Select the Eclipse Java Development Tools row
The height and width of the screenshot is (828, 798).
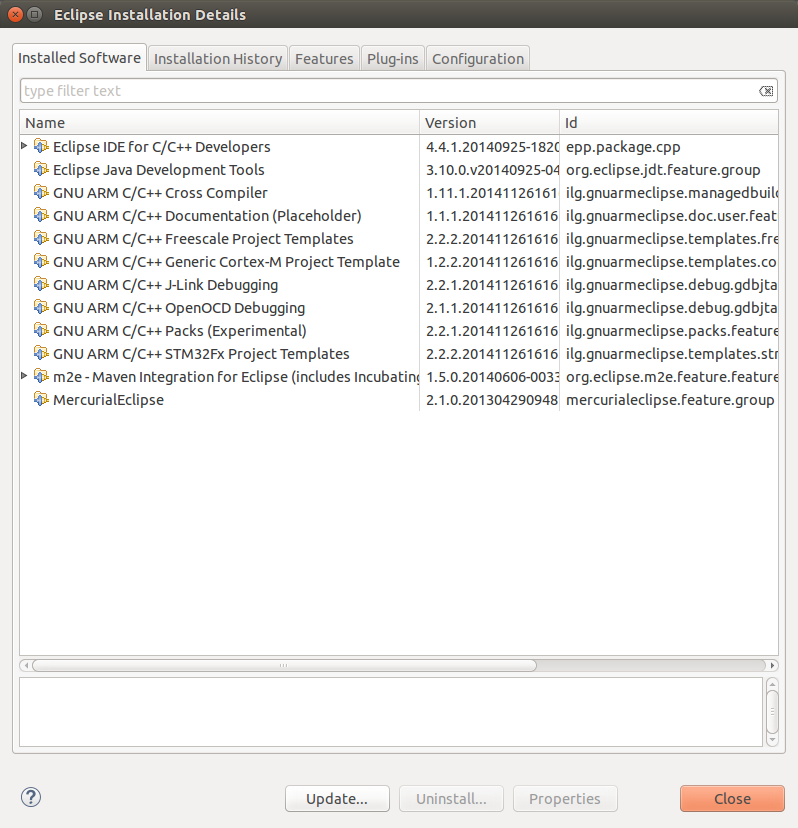(399, 170)
